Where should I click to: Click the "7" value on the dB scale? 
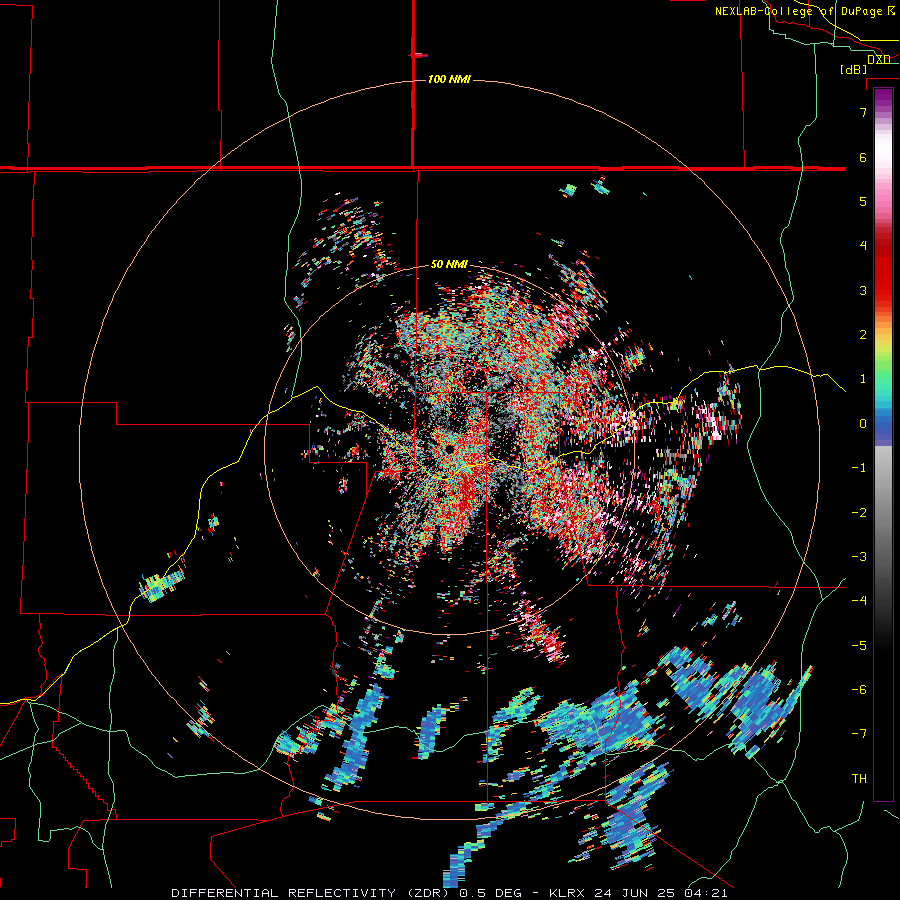(x=863, y=112)
